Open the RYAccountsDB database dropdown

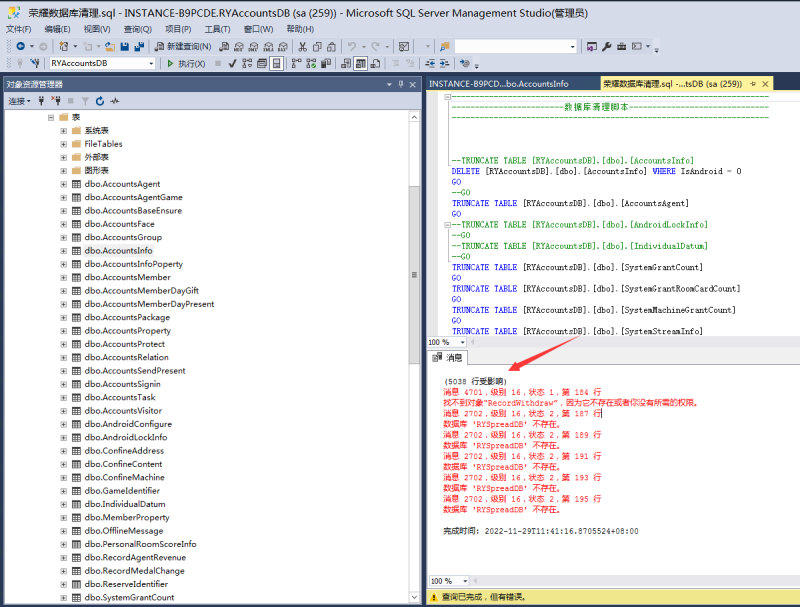(151, 63)
